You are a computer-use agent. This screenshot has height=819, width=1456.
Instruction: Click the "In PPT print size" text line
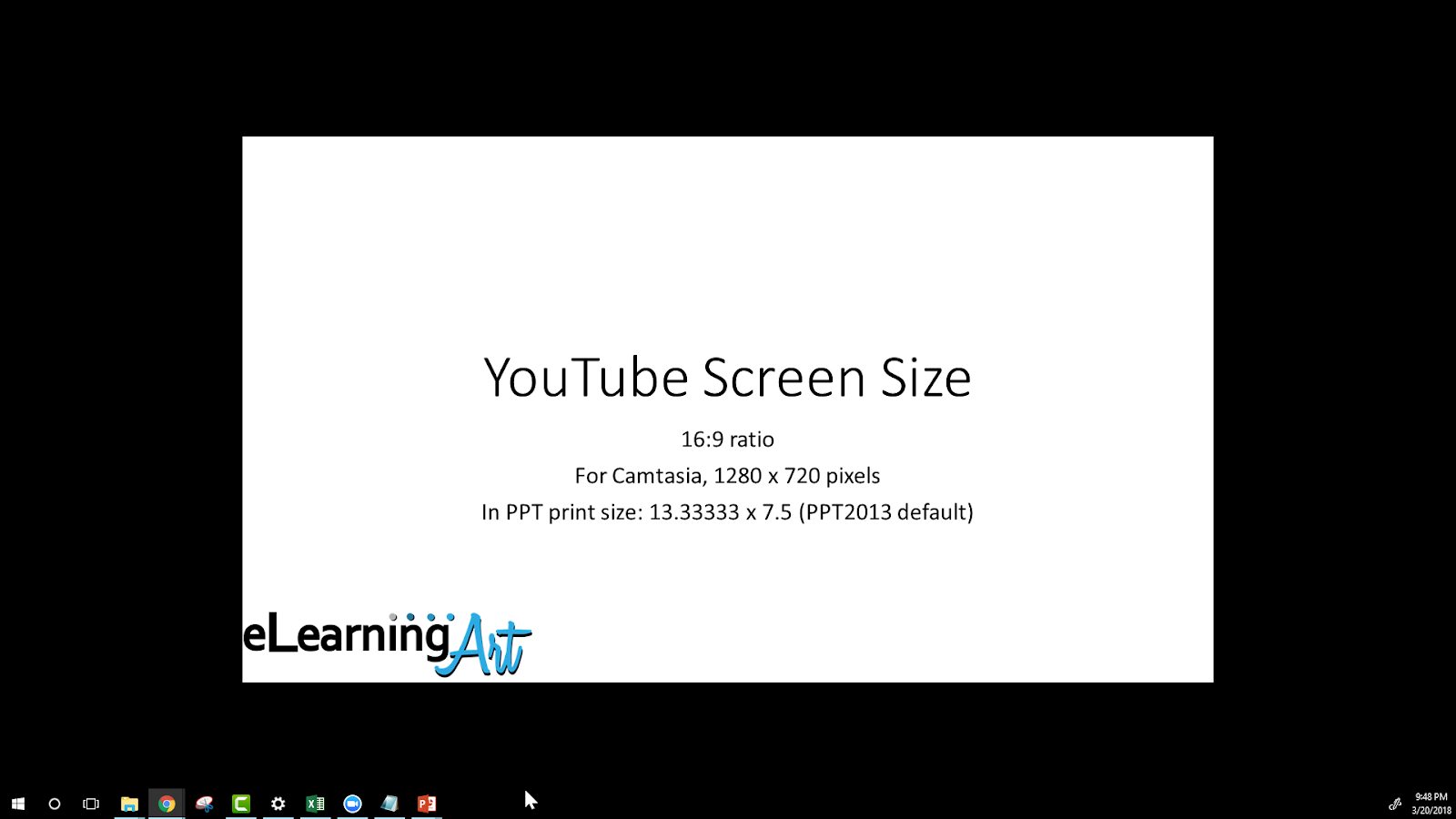(728, 512)
